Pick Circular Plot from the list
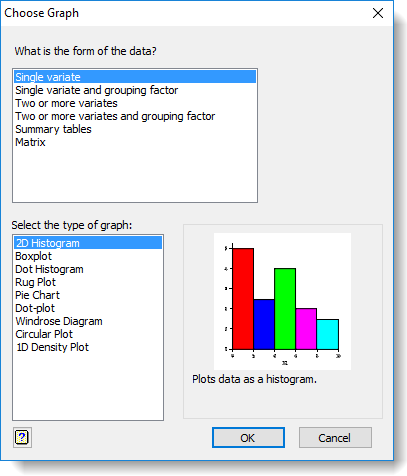Image resolution: width=407 pixels, height=476 pixels. (x=88, y=334)
